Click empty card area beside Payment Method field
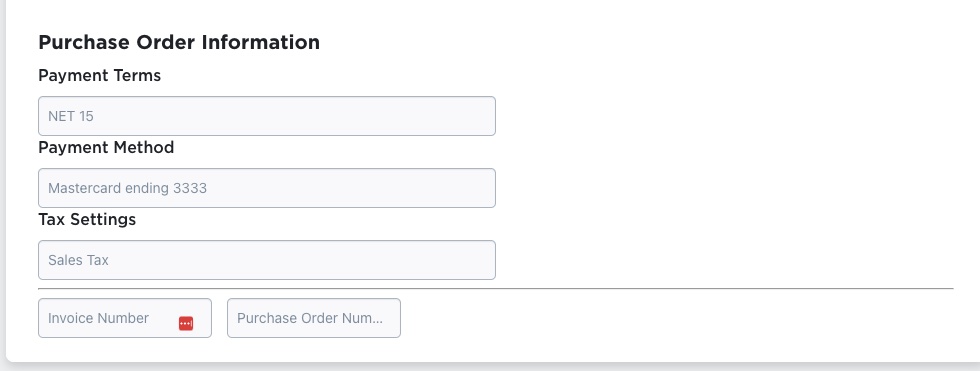This screenshot has height=371, width=980. coord(719,188)
